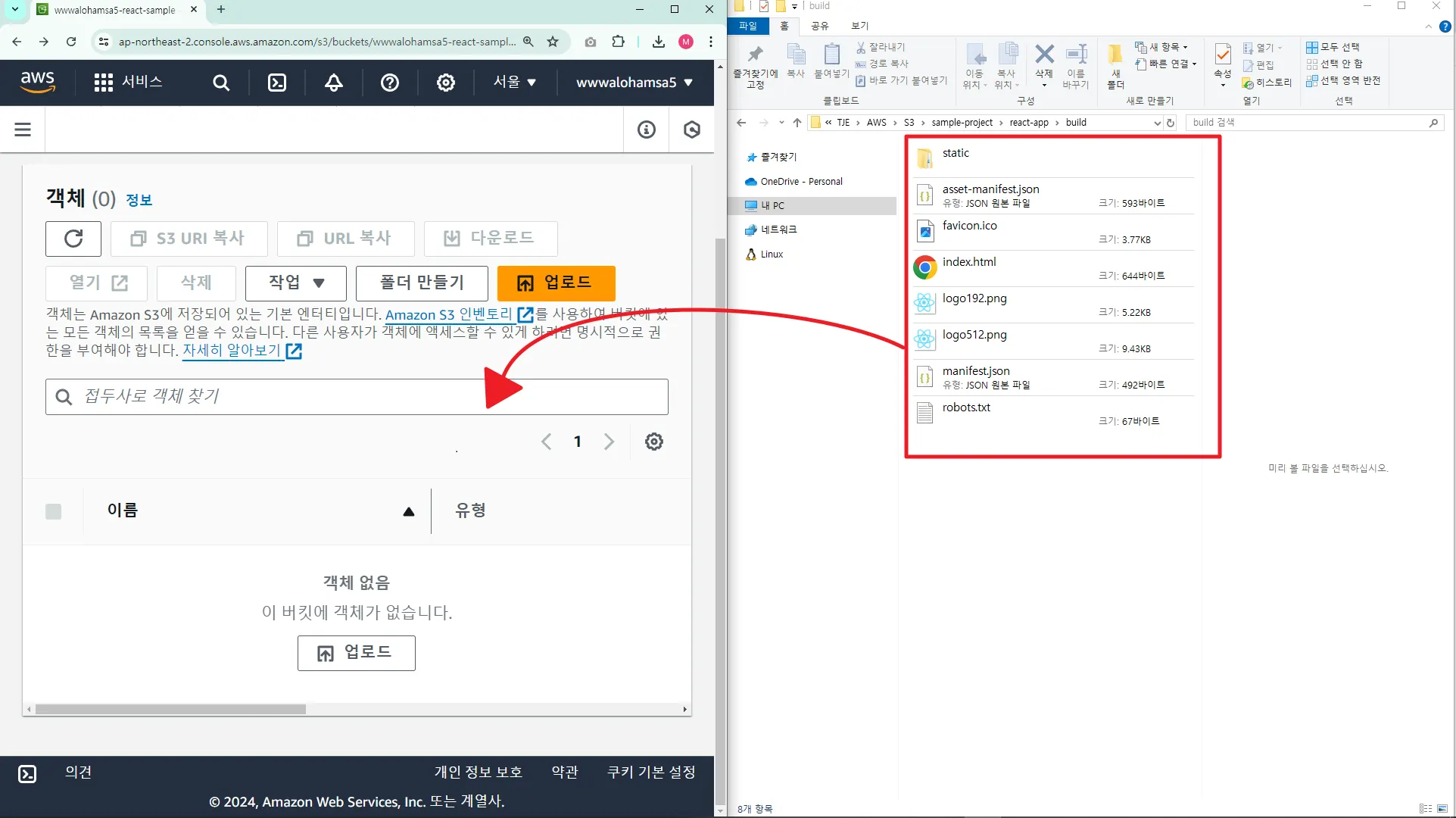Open the 서울 region dropdown
The image size is (1456, 818).
pos(514,82)
